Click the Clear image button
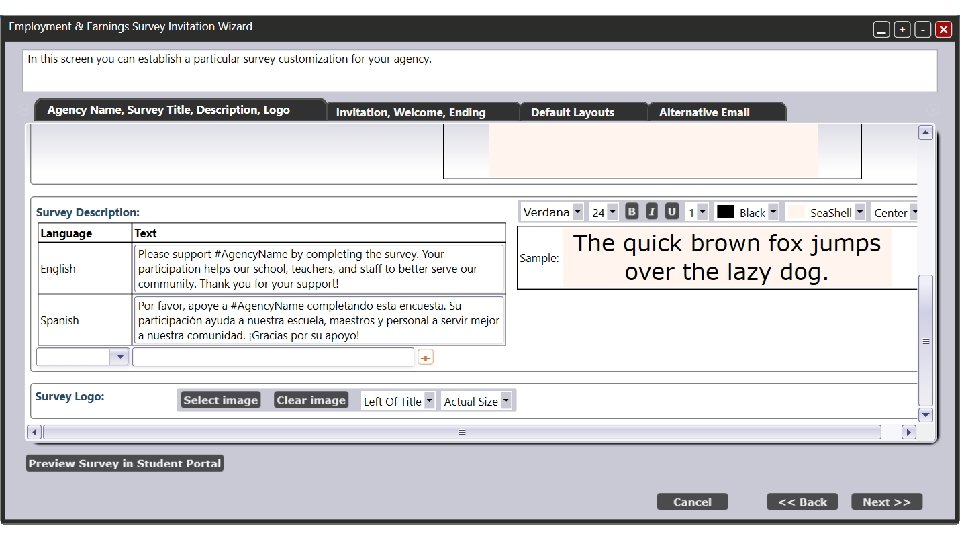Viewport: 960px width, 540px height. click(311, 400)
